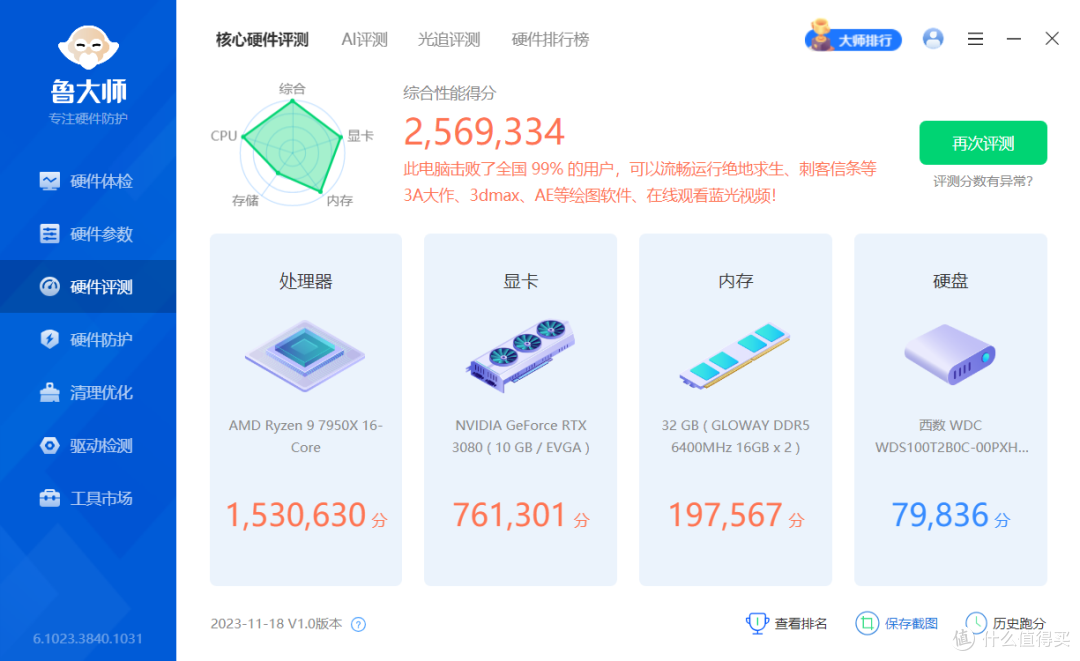Screen dimensions: 1080x661
Task: Click the version help question mark icon
Action: [x=358, y=622]
